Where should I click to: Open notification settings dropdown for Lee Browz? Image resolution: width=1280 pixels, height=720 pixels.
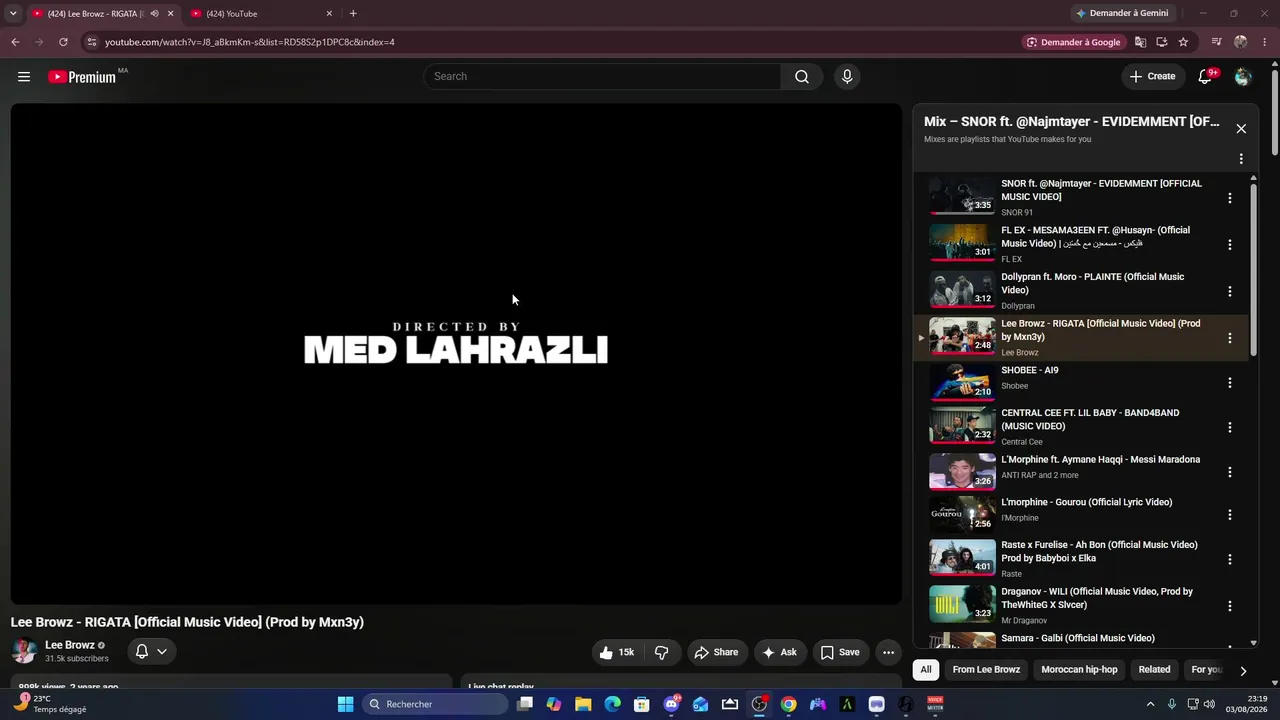click(x=152, y=652)
